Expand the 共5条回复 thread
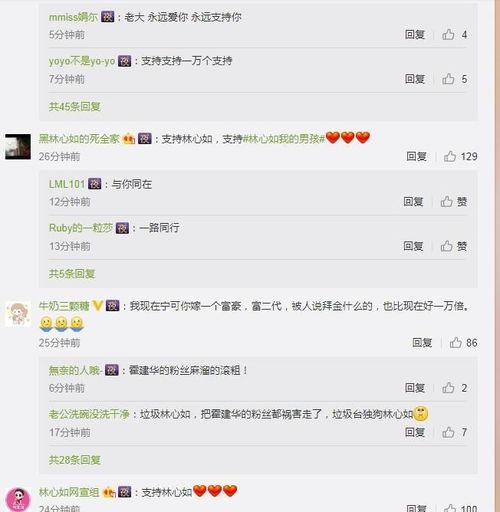The width and height of the screenshot is (500, 512). point(72,274)
